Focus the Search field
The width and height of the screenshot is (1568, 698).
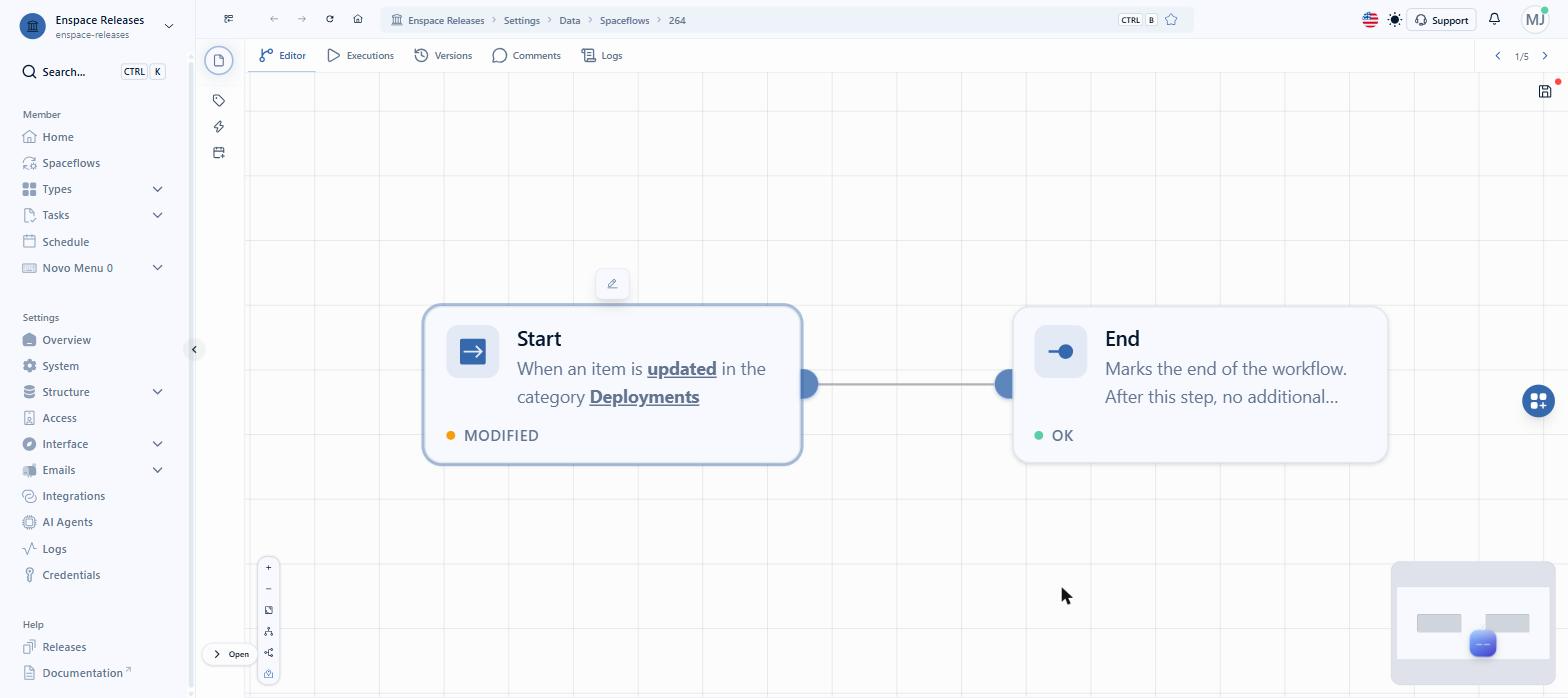coord(93,72)
